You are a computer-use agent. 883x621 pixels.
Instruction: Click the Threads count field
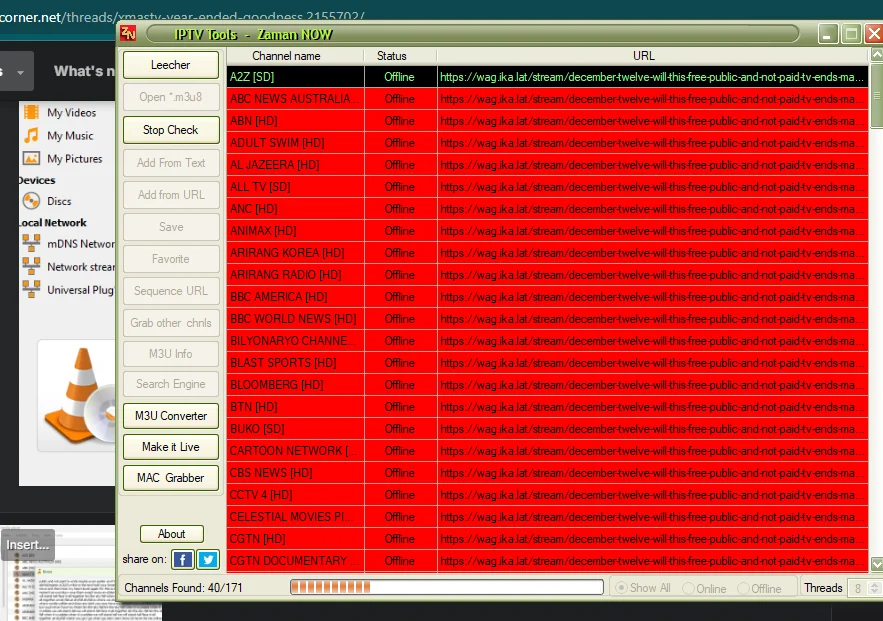(859, 588)
